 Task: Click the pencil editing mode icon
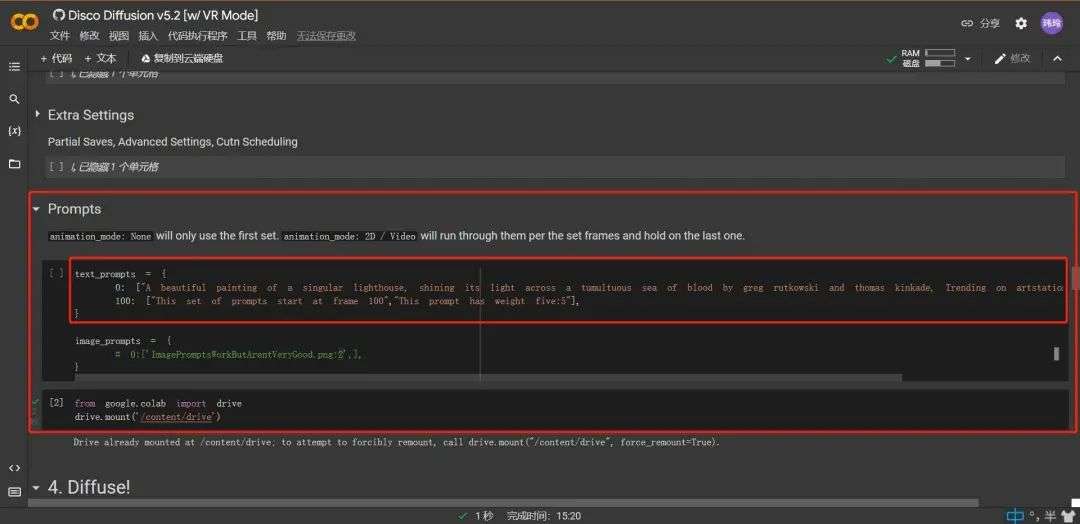[x=1000, y=59]
